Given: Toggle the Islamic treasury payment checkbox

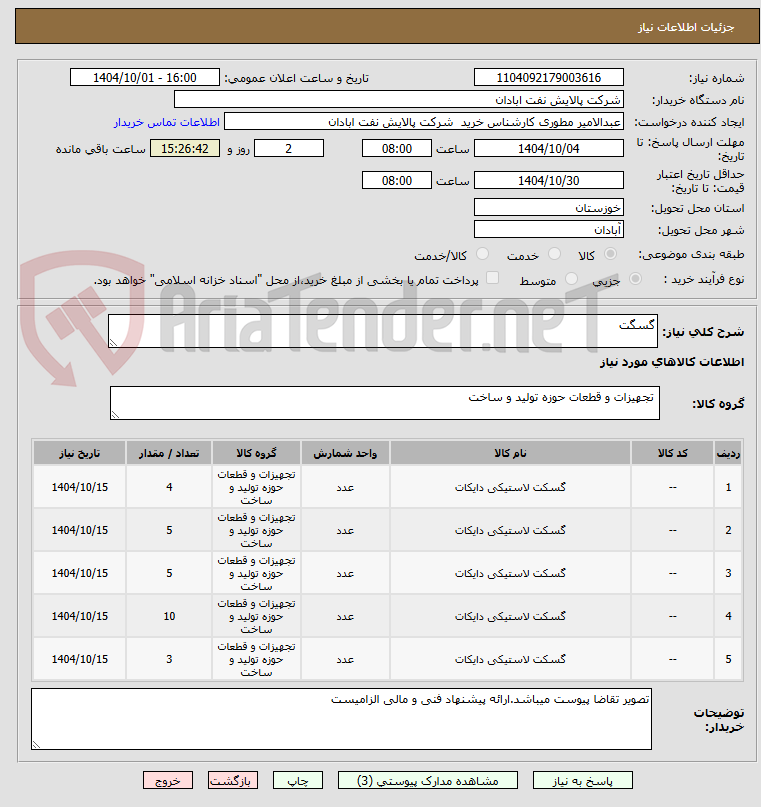Looking at the screenshot, I should (x=492, y=278).
